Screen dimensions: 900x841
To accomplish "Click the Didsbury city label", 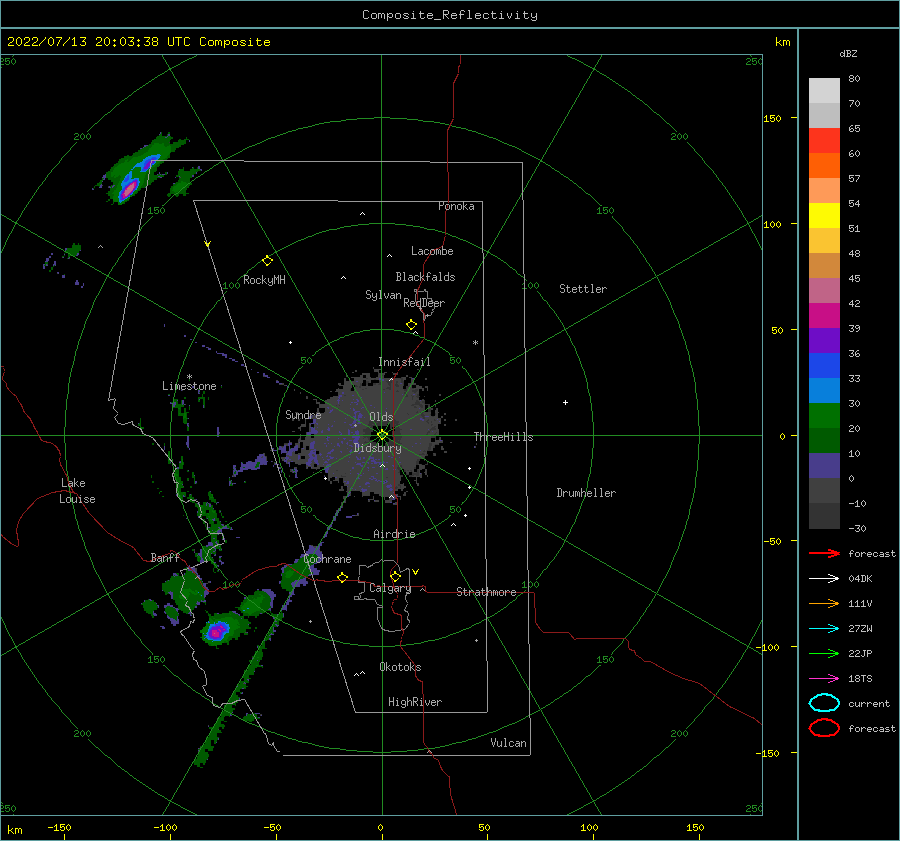I will pyautogui.click(x=378, y=448).
